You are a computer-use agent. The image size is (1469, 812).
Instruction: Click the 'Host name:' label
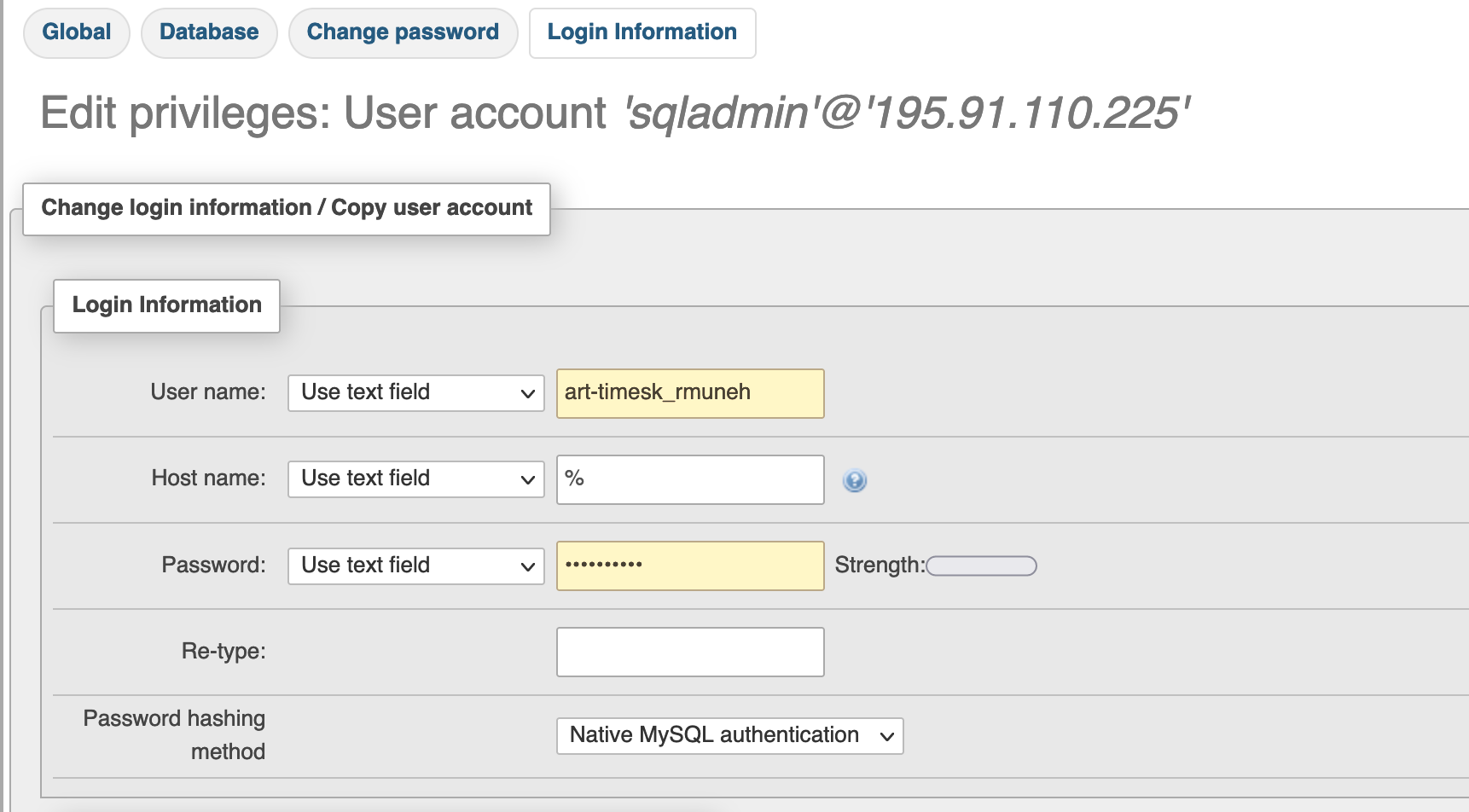tap(208, 478)
